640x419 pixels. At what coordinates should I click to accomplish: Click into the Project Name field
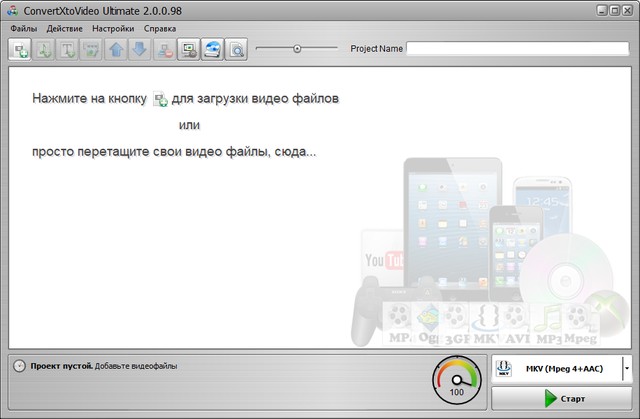[x=517, y=48]
